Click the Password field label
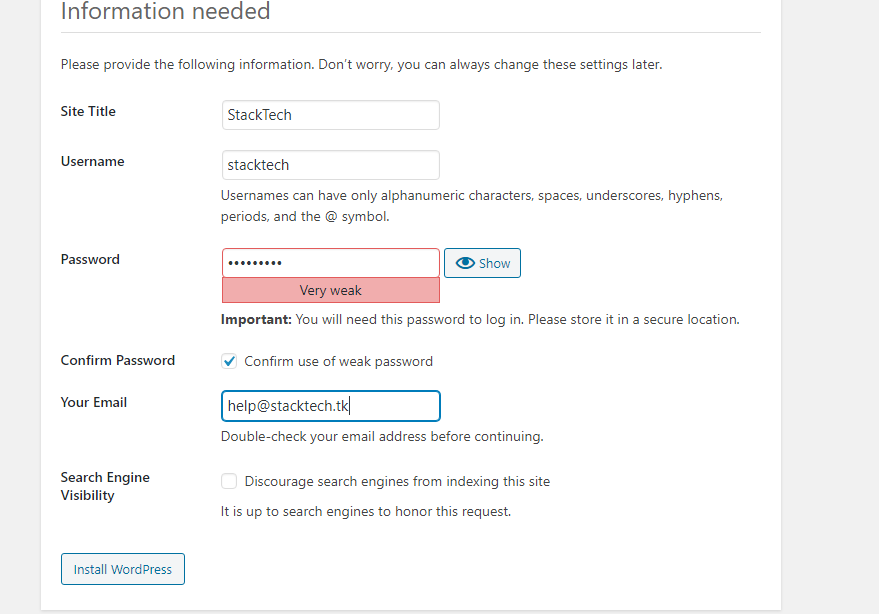The height and width of the screenshot is (614, 879). pos(90,259)
